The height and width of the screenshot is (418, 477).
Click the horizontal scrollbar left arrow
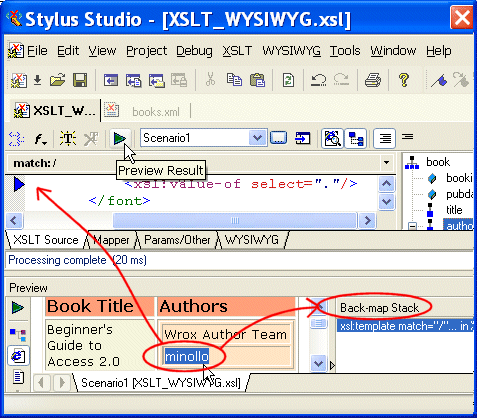[14, 220]
